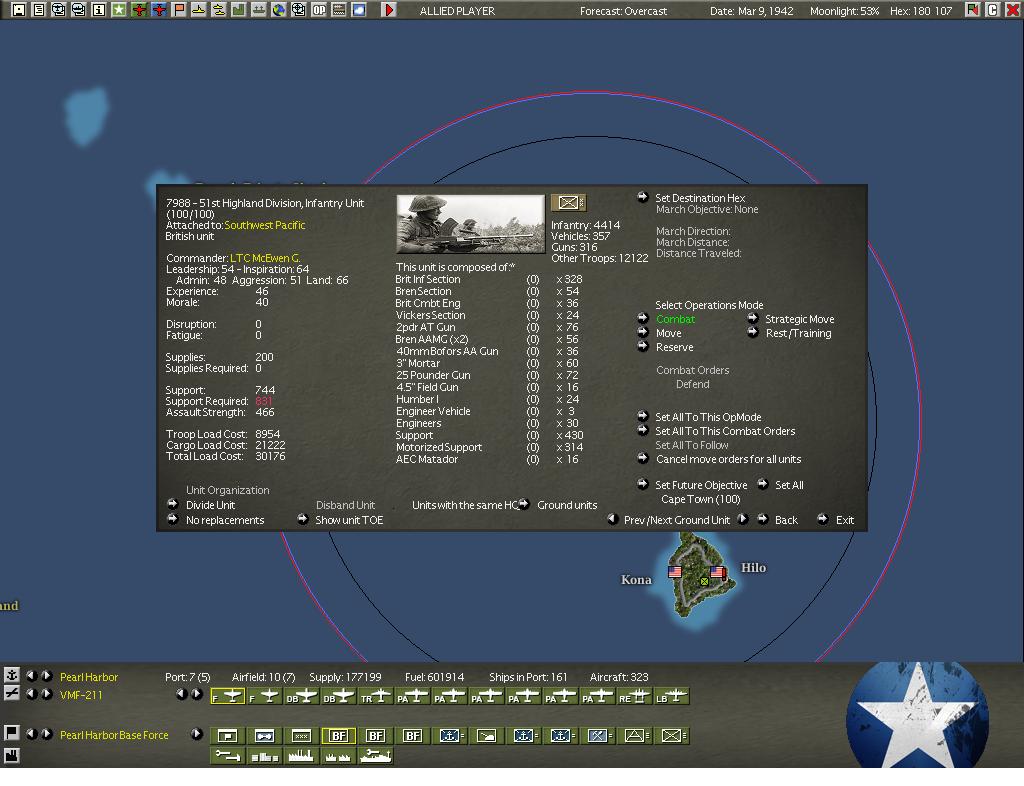Cycle to next base after Pearl Harbor
The image size is (1024, 786).
47,677
